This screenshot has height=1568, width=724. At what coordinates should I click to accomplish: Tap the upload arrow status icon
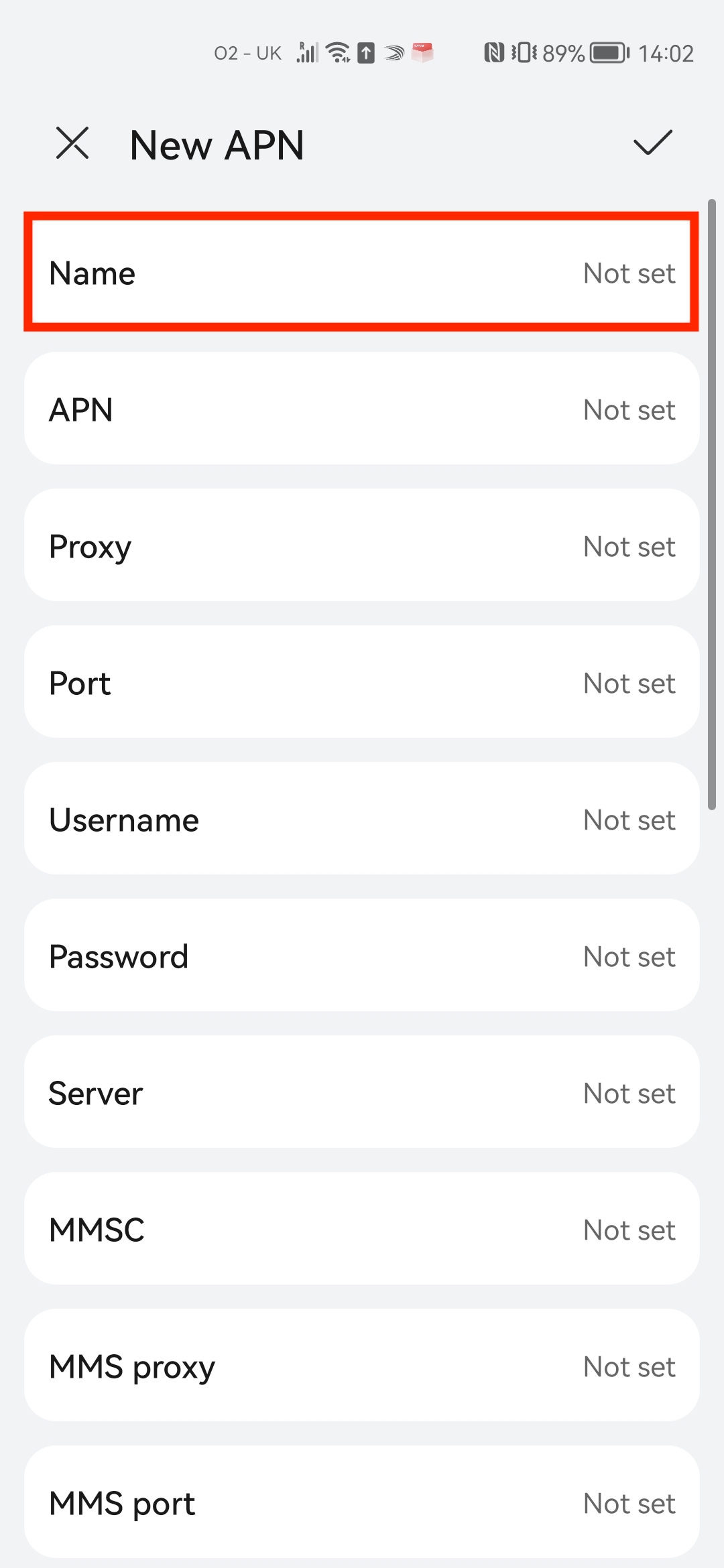pyautogui.click(x=366, y=52)
